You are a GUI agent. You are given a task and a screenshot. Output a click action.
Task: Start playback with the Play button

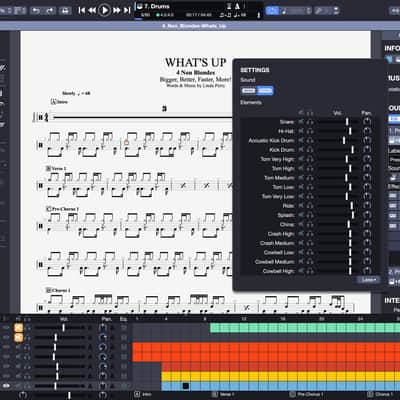(x=104, y=10)
